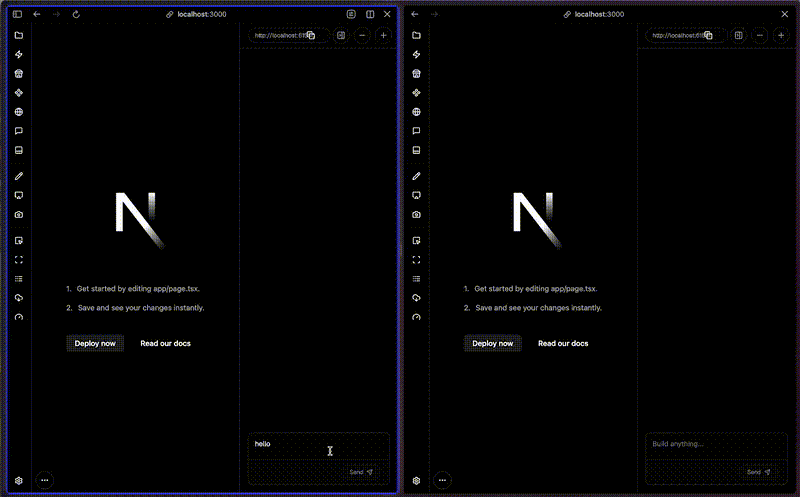Click the sticky note icon in right pane

pyautogui.click(x=416, y=240)
